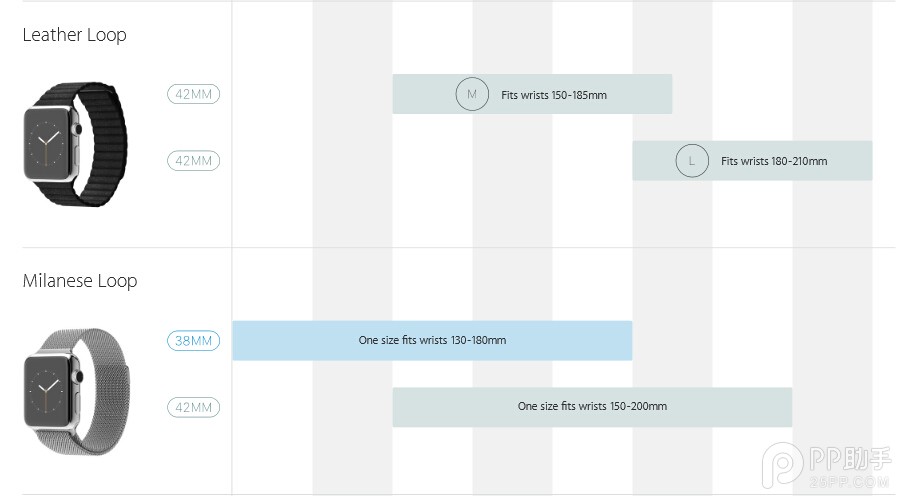
Task: Select the 38MM Milanese Loop badge
Action: point(193,341)
